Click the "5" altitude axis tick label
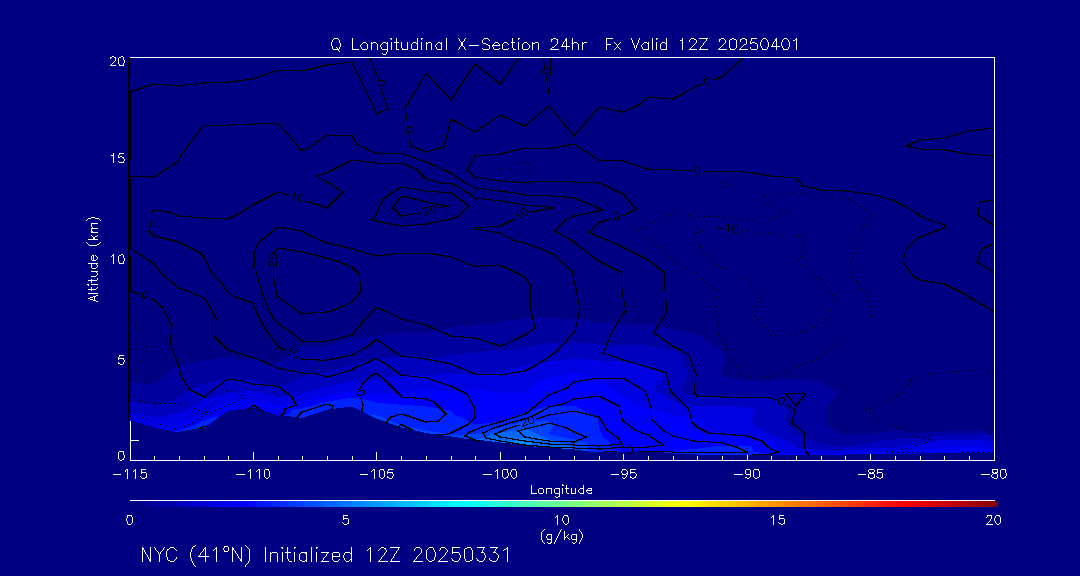This screenshot has height=576, width=1080. 121,360
